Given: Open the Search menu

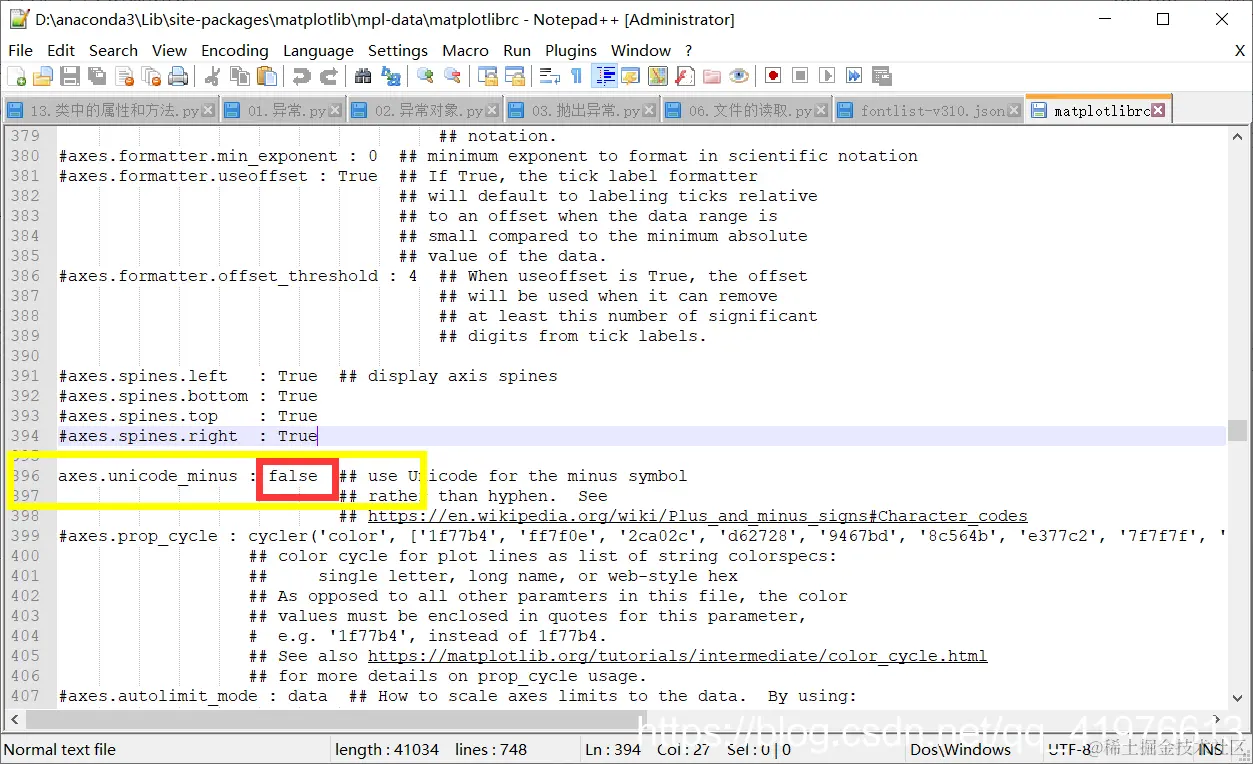Looking at the screenshot, I should coord(113,50).
